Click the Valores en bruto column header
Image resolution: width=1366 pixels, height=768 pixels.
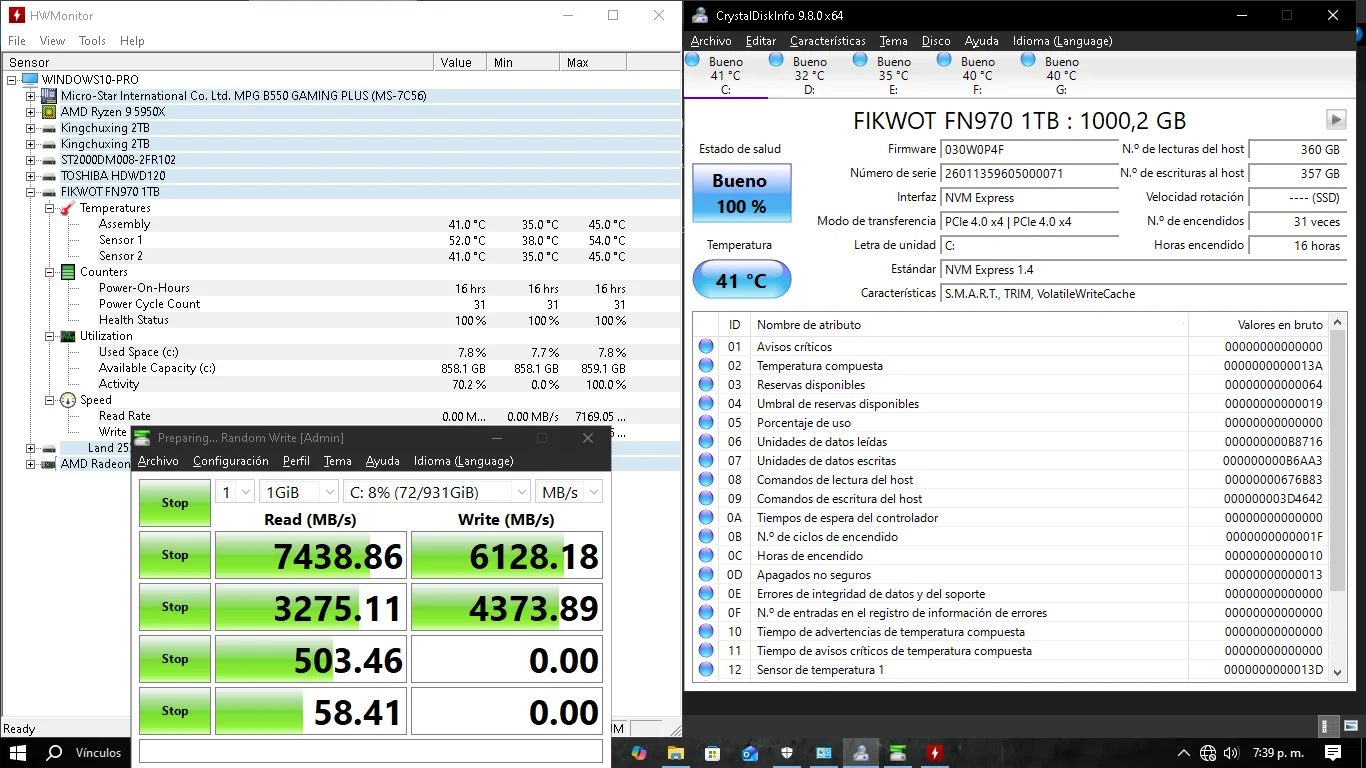1259,325
